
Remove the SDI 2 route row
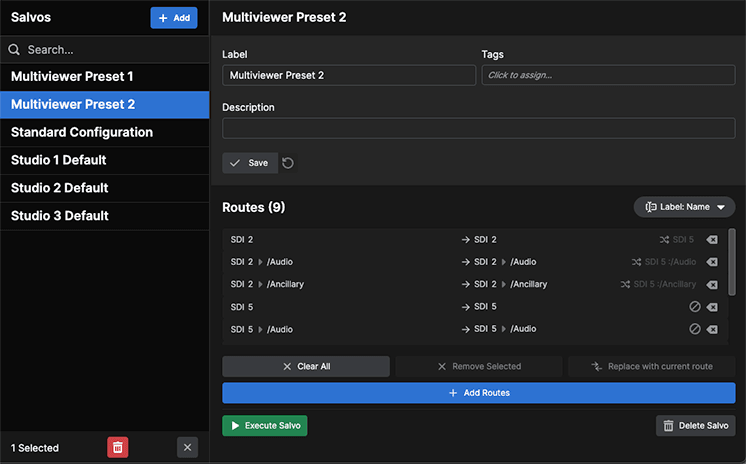(712, 239)
